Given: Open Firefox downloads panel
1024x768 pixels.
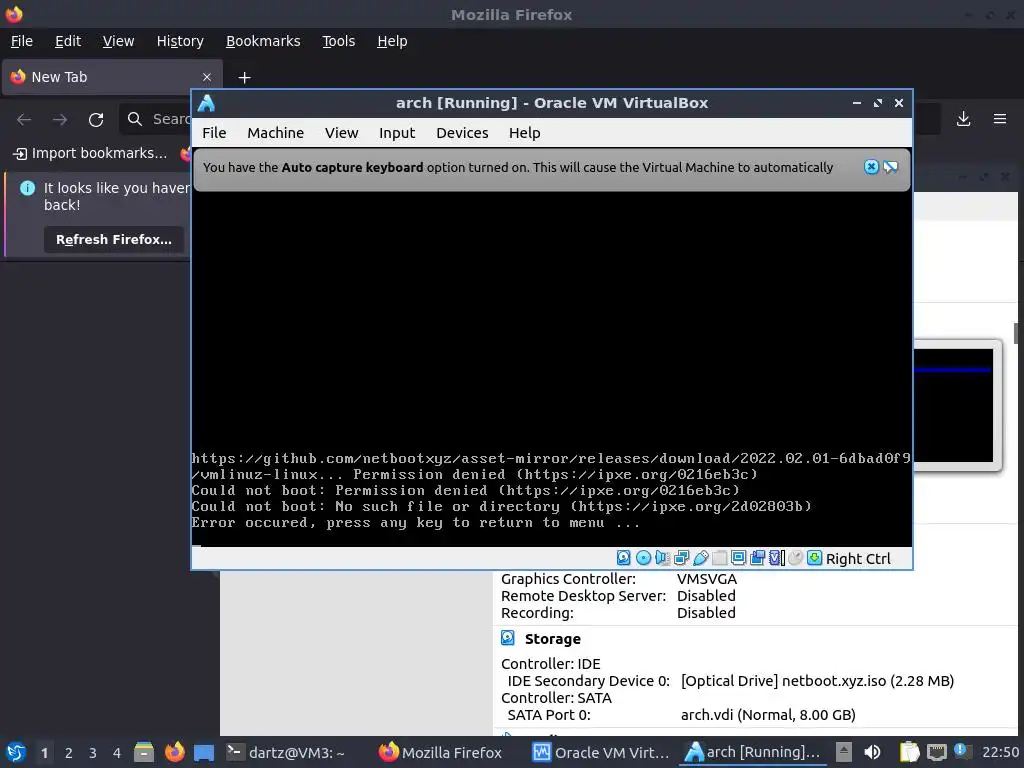Looking at the screenshot, I should coord(963,119).
